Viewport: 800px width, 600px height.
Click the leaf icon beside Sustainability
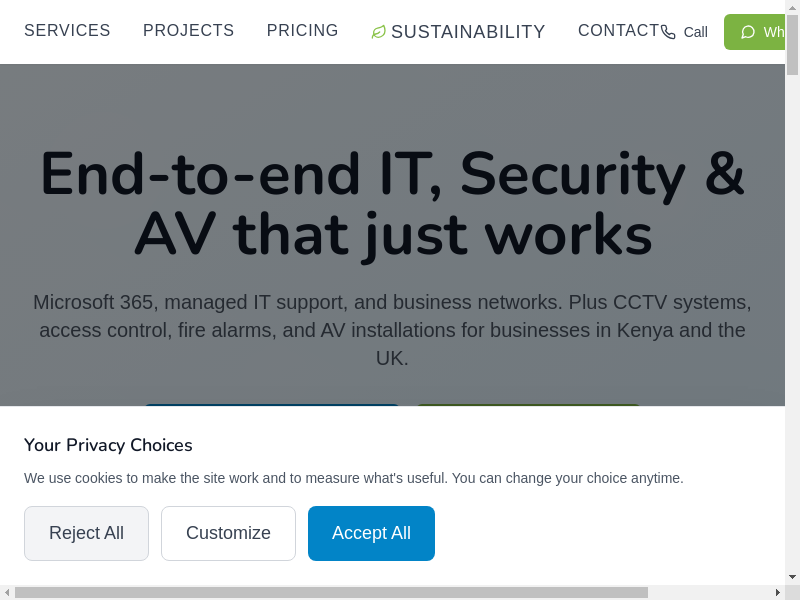click(x=378, y=32)
